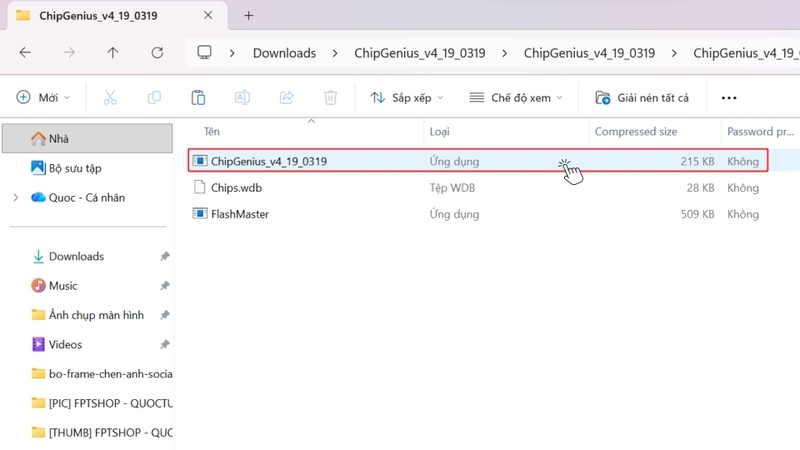Click the FlashMaster file icon
Viewport: 800px width, 450px height.
click(x=200, y=214)
